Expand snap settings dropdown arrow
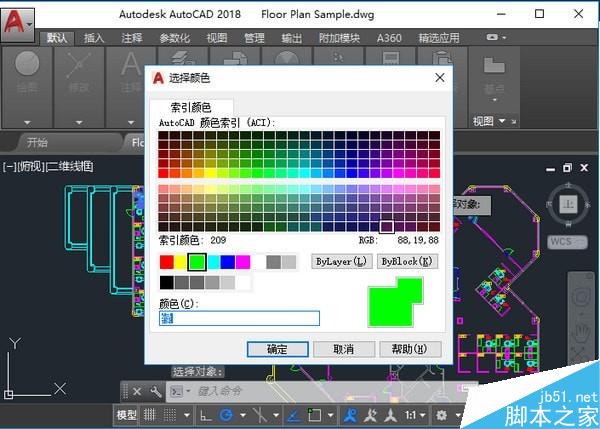Image resolution: width=600 pixels, height=429 pixels. click(187, 415)
